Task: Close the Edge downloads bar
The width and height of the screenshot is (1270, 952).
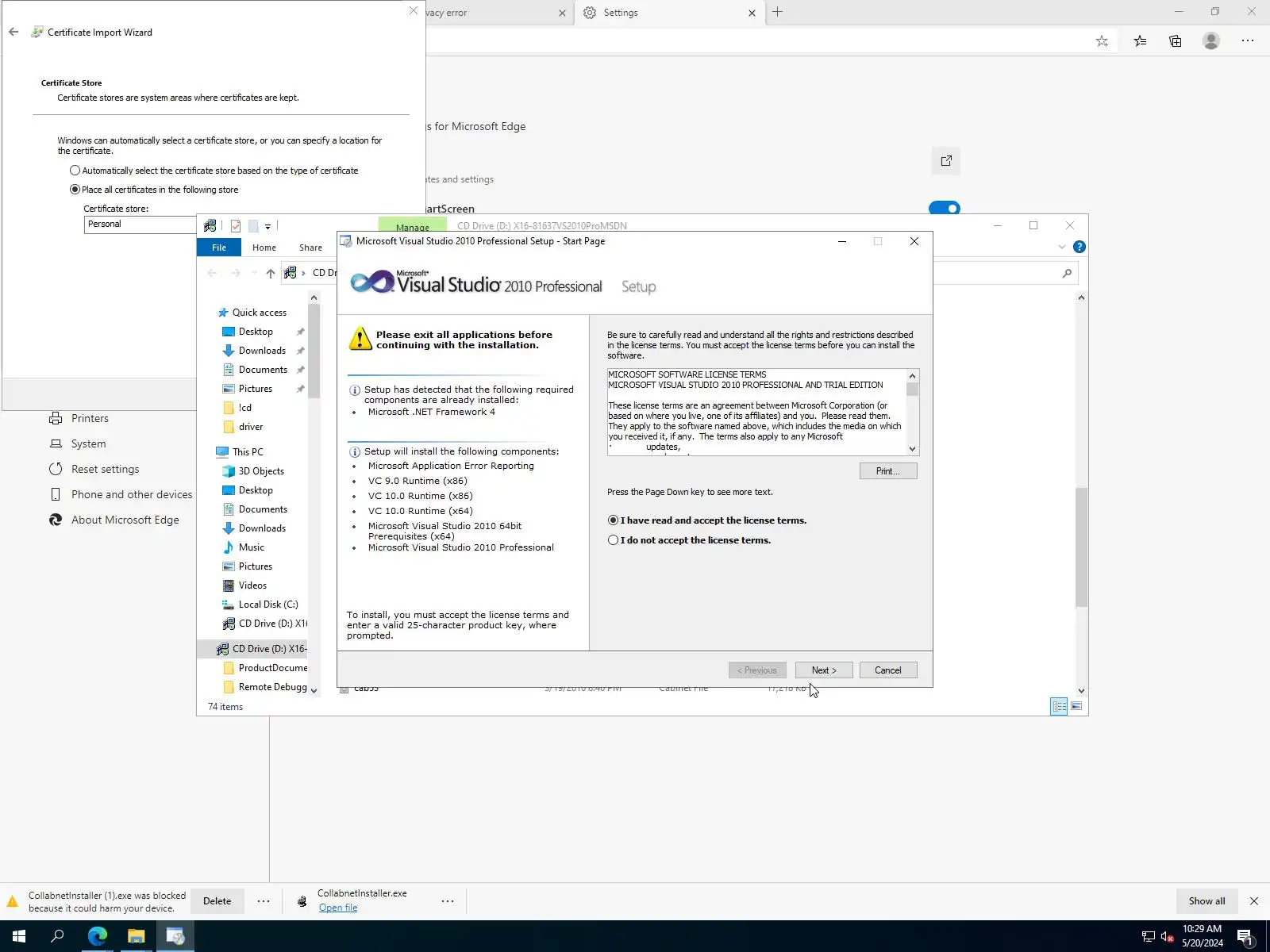Action: 1254,901
